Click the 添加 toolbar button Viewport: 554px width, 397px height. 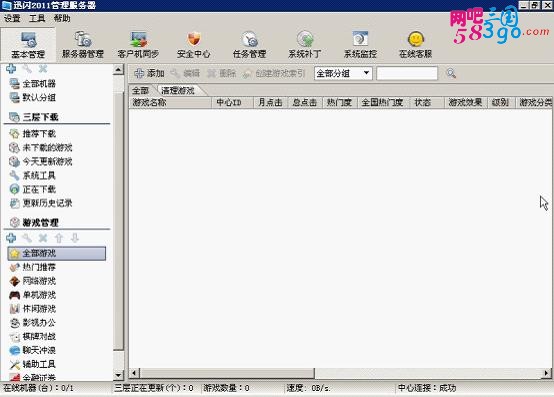click(149, 73)
